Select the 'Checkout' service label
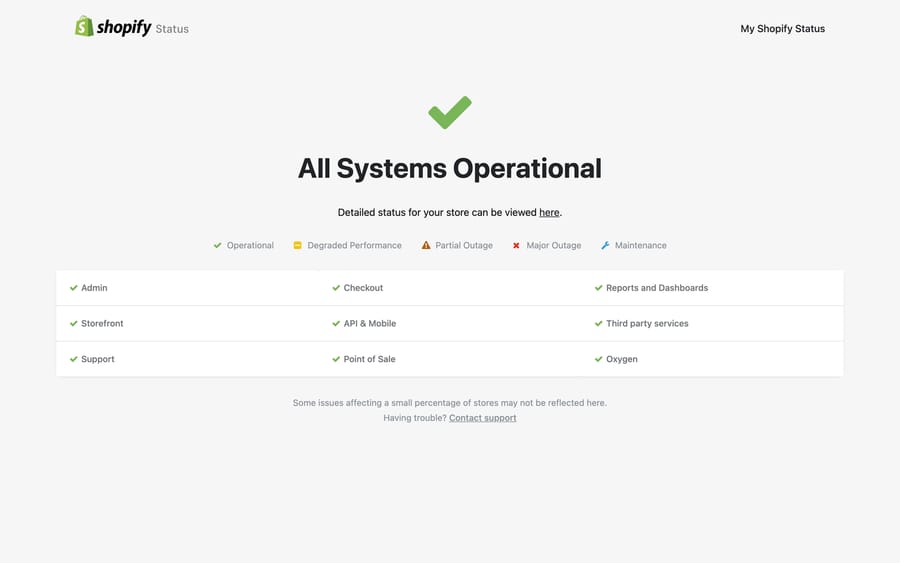 tap(363, 288)
